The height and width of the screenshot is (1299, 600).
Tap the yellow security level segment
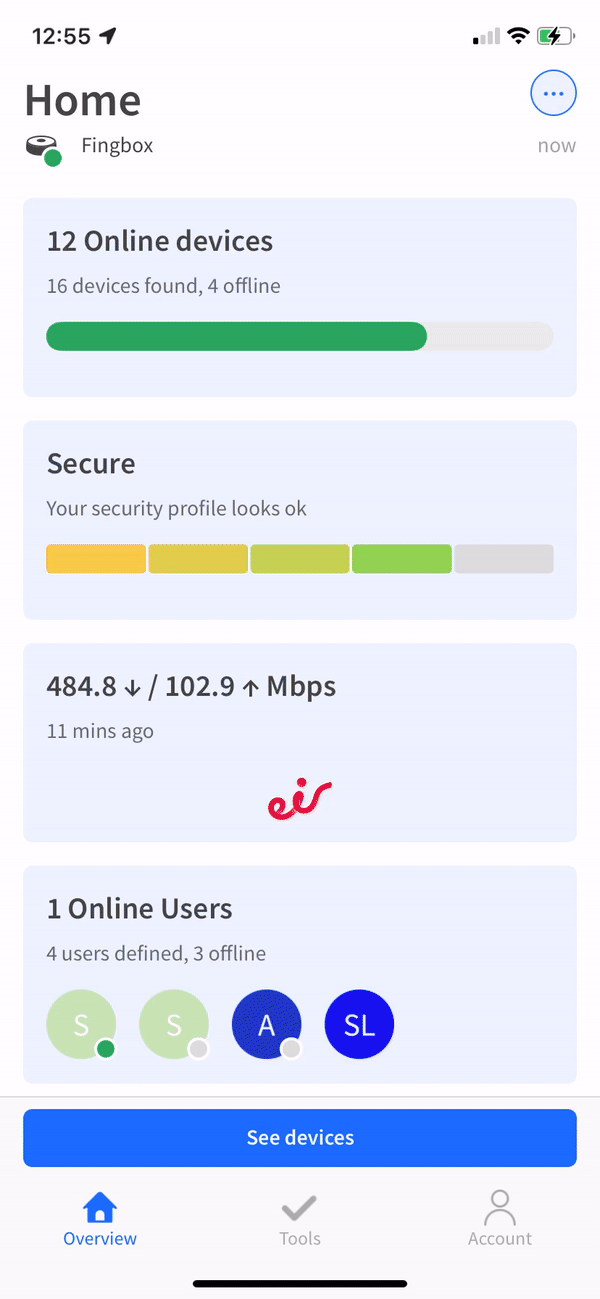96,559
